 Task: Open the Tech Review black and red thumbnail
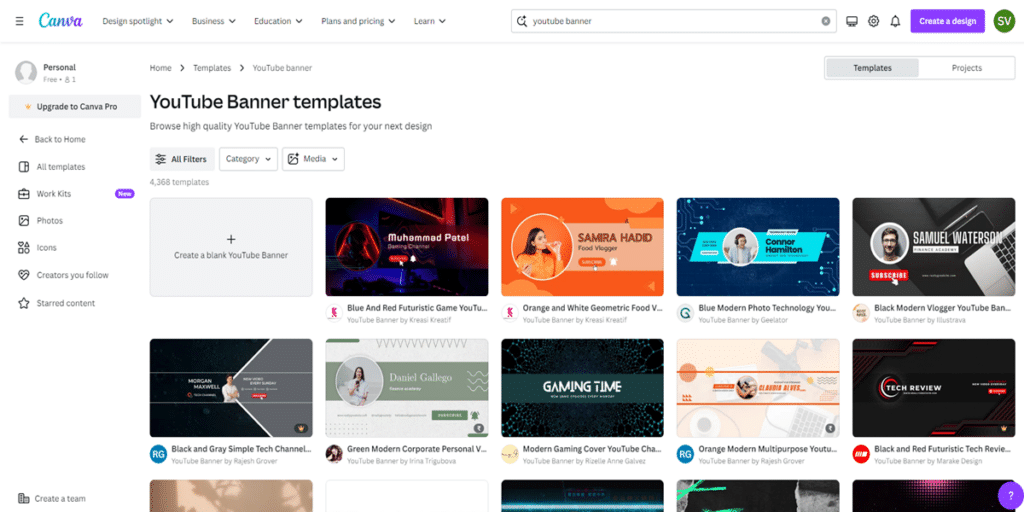tap(934, 388)
